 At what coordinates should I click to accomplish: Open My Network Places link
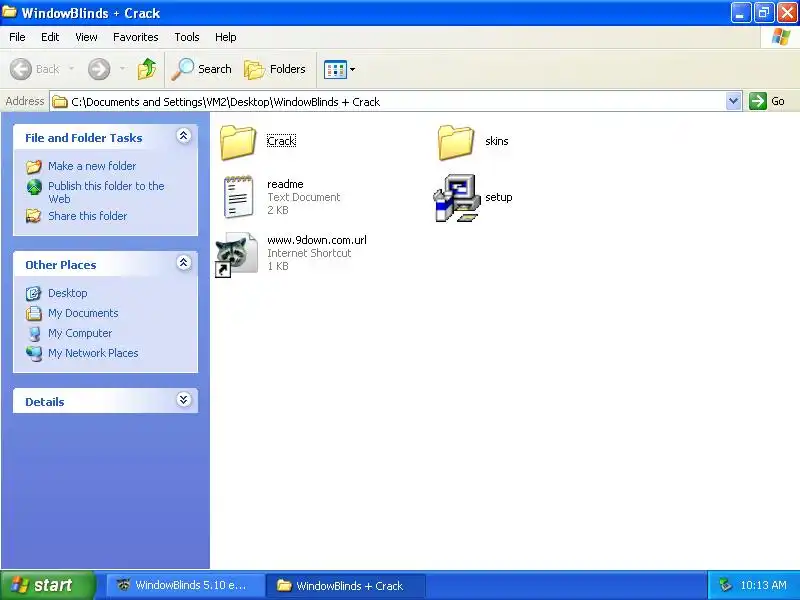93,353
